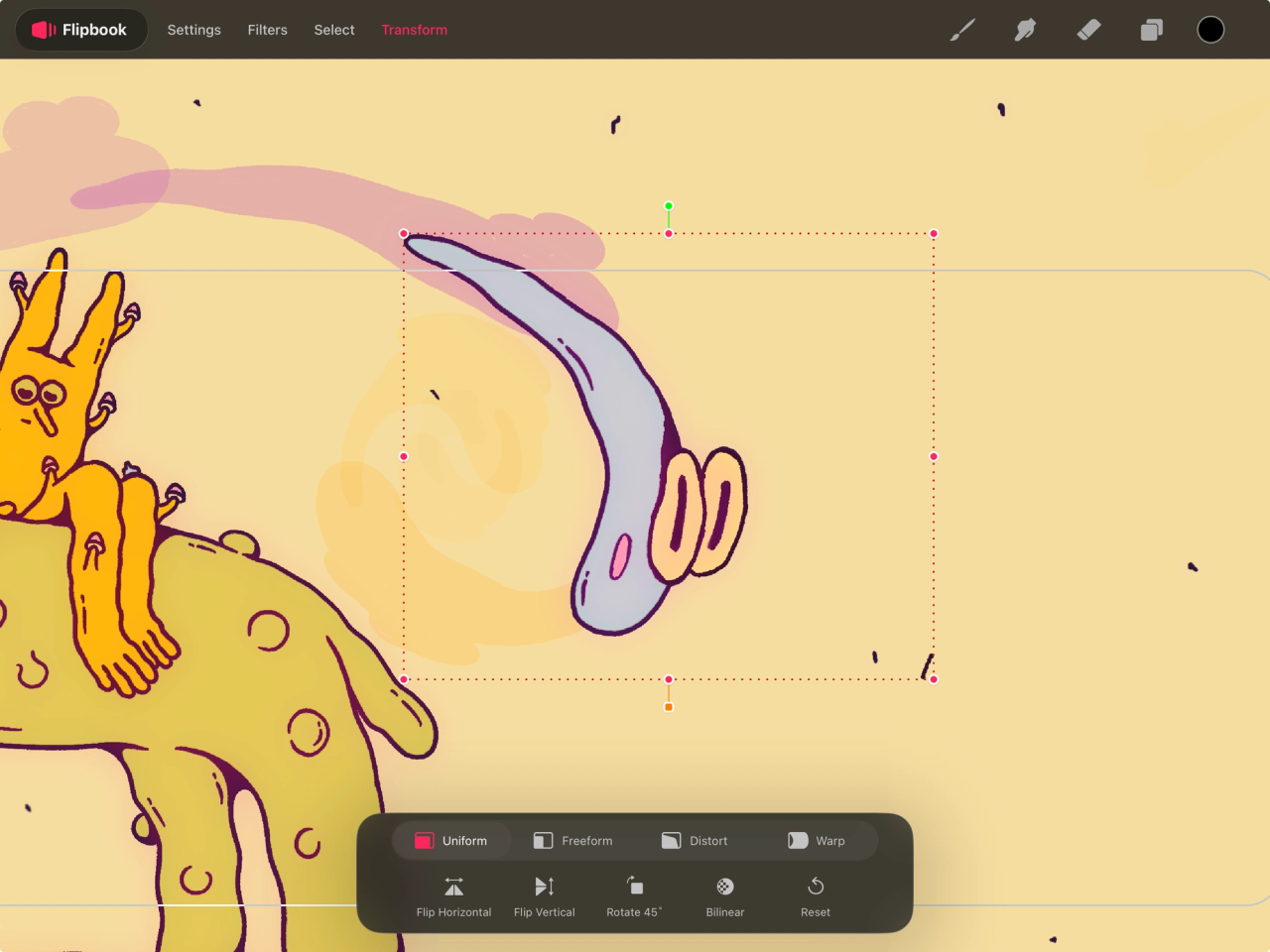Enable Warp transform mode
The height and width of the screenshot is (952, 1270).
[x=818, y=840]
